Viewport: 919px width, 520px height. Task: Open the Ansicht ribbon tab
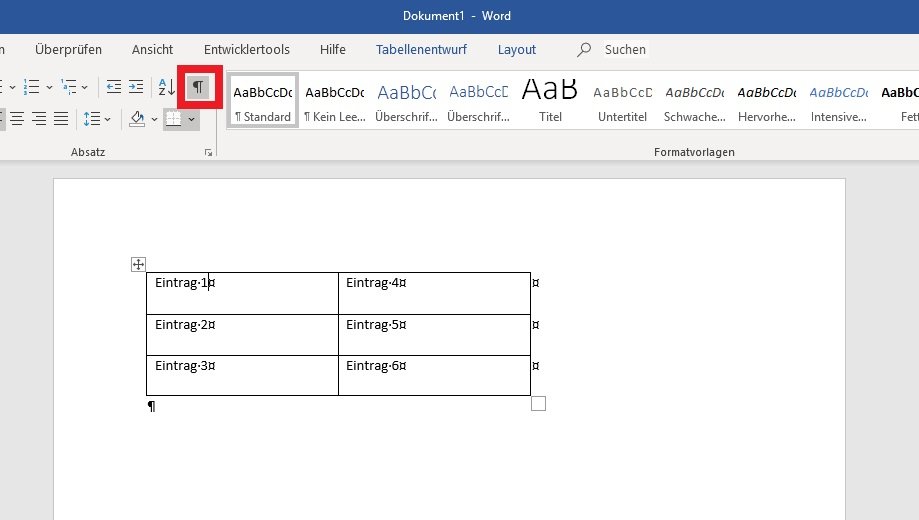pyautogui.click(x=152, y=50)
